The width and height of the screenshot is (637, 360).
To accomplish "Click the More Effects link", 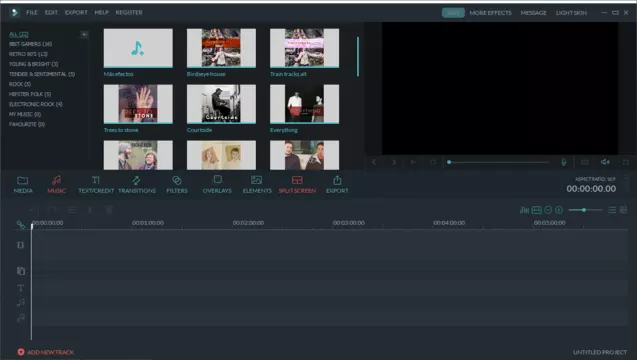I will [490, 13].
